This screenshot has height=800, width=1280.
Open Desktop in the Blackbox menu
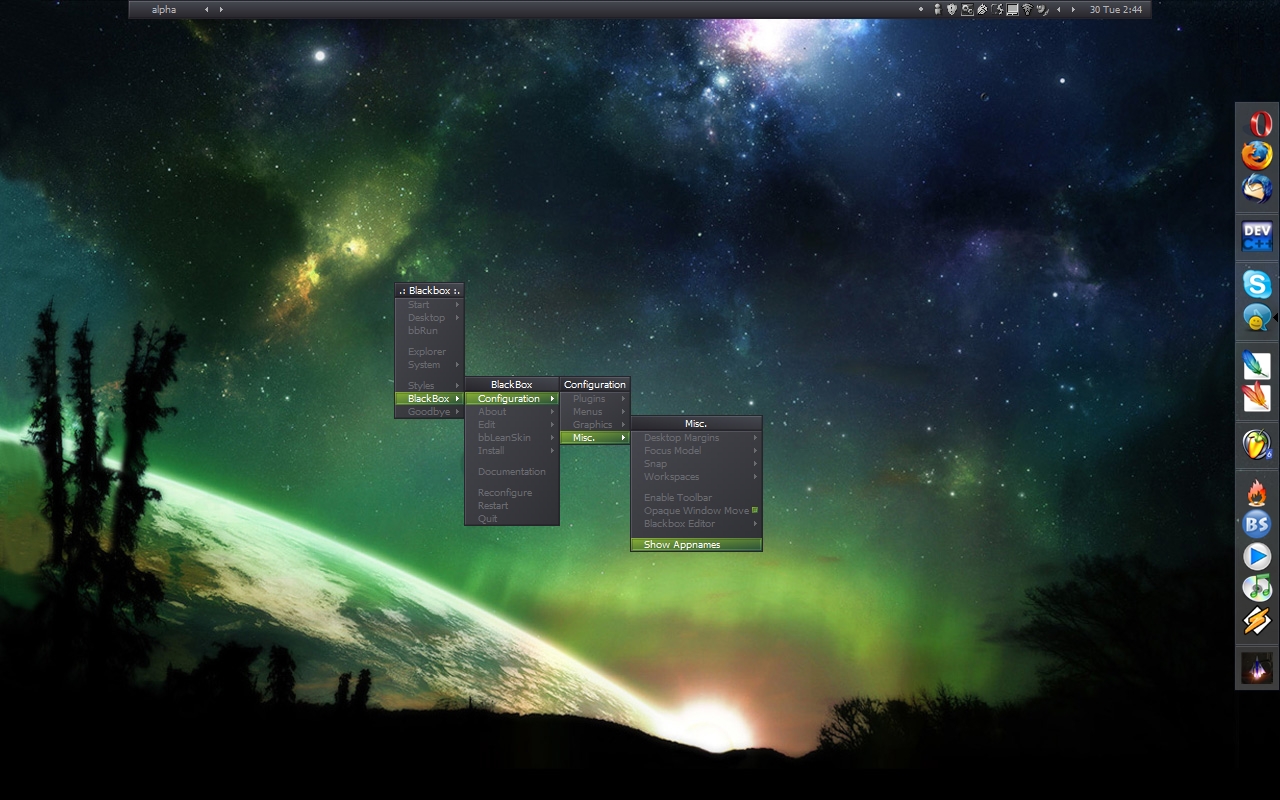click(x=430, y=318)
